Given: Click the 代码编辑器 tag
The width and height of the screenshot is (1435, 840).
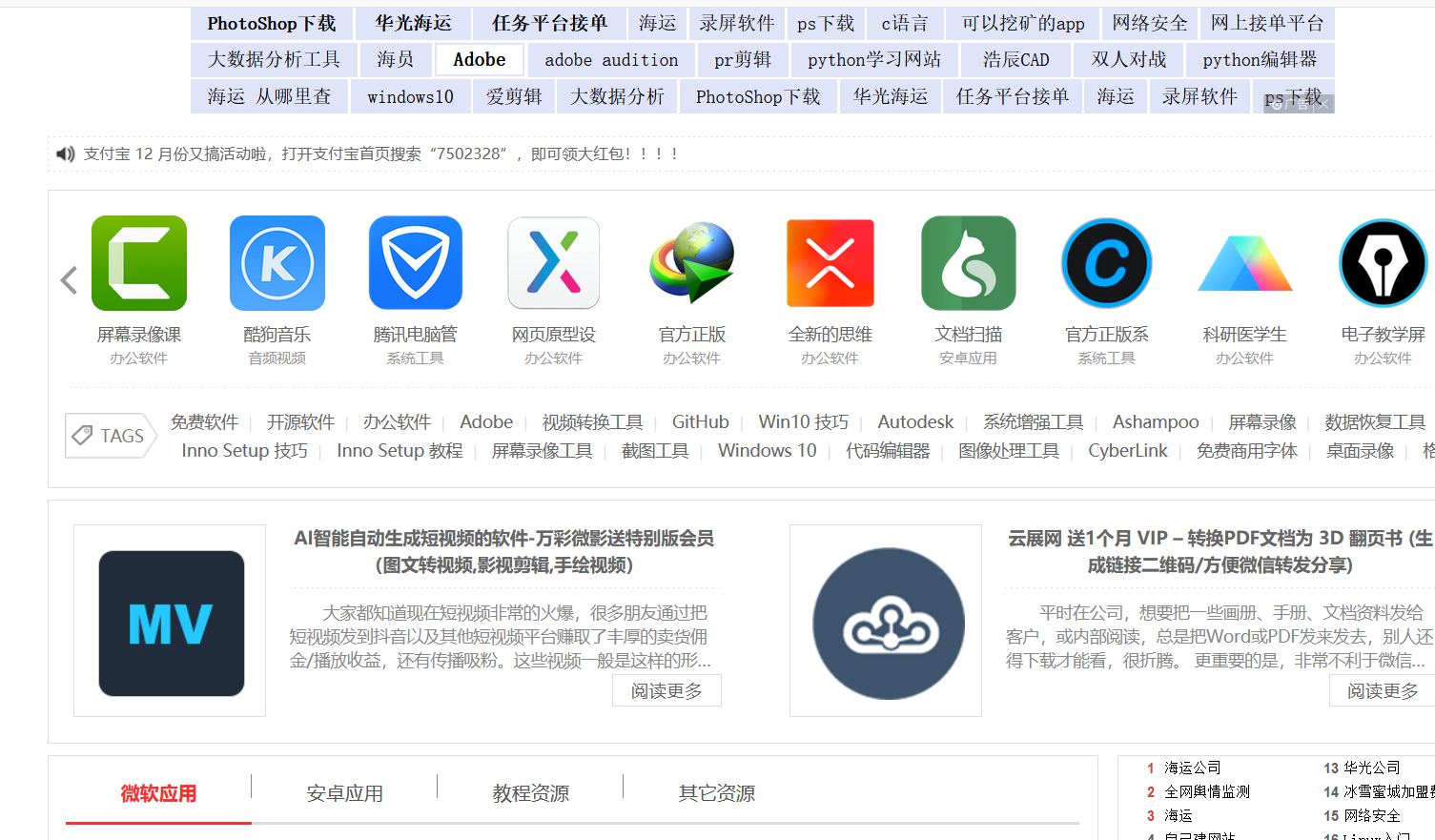Looking at the screenshot, I should (x=888, y=450).
